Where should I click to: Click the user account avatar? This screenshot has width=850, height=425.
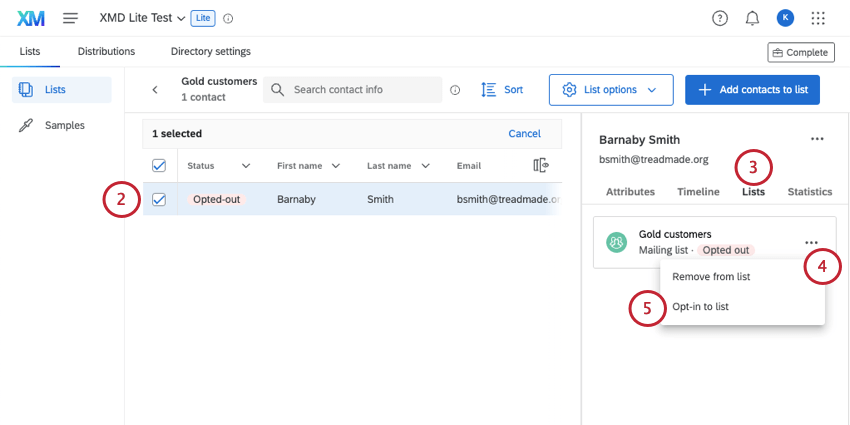(x=785, y=18)
